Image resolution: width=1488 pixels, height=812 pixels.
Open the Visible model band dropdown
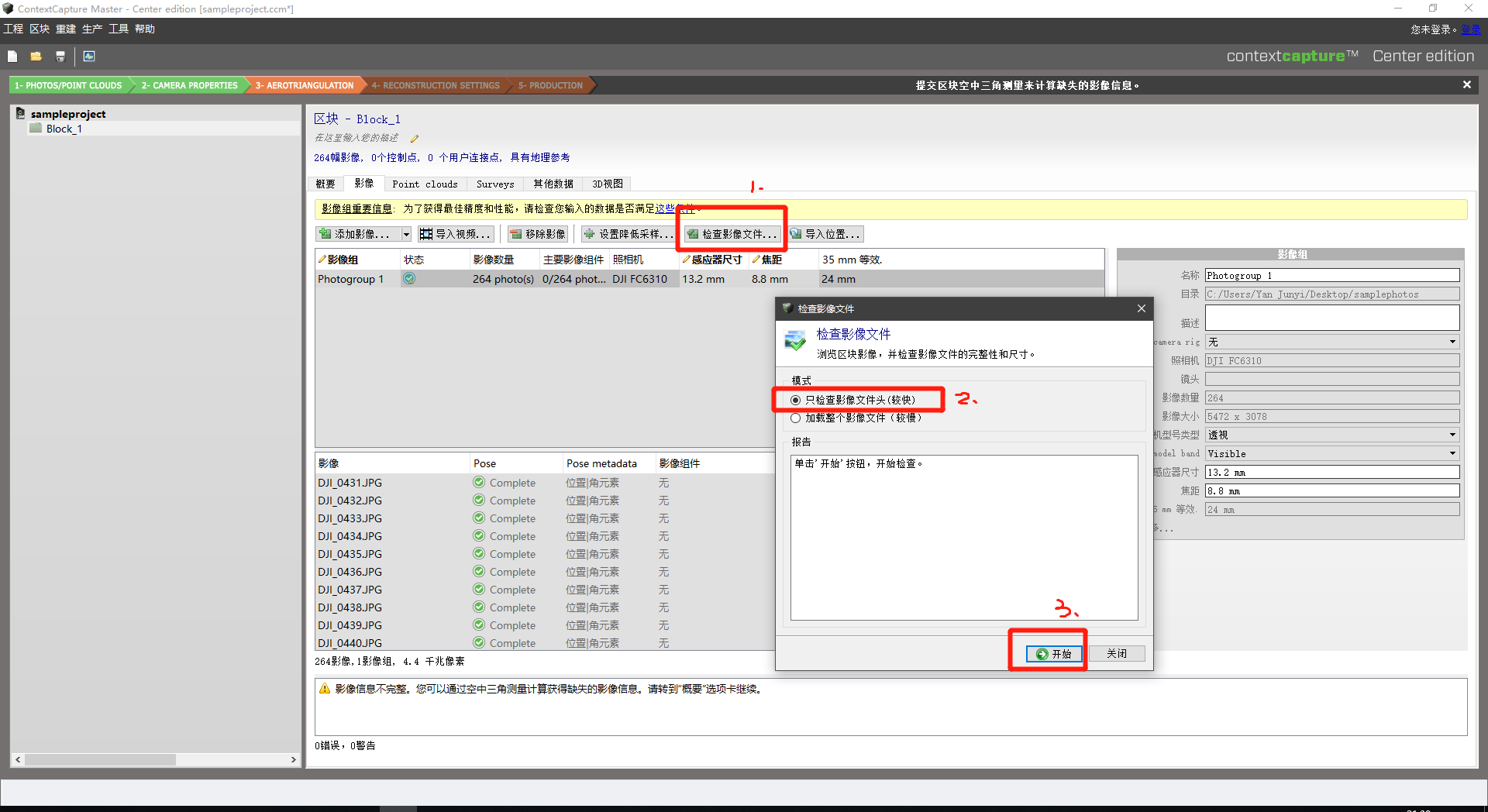(1452, 454)
